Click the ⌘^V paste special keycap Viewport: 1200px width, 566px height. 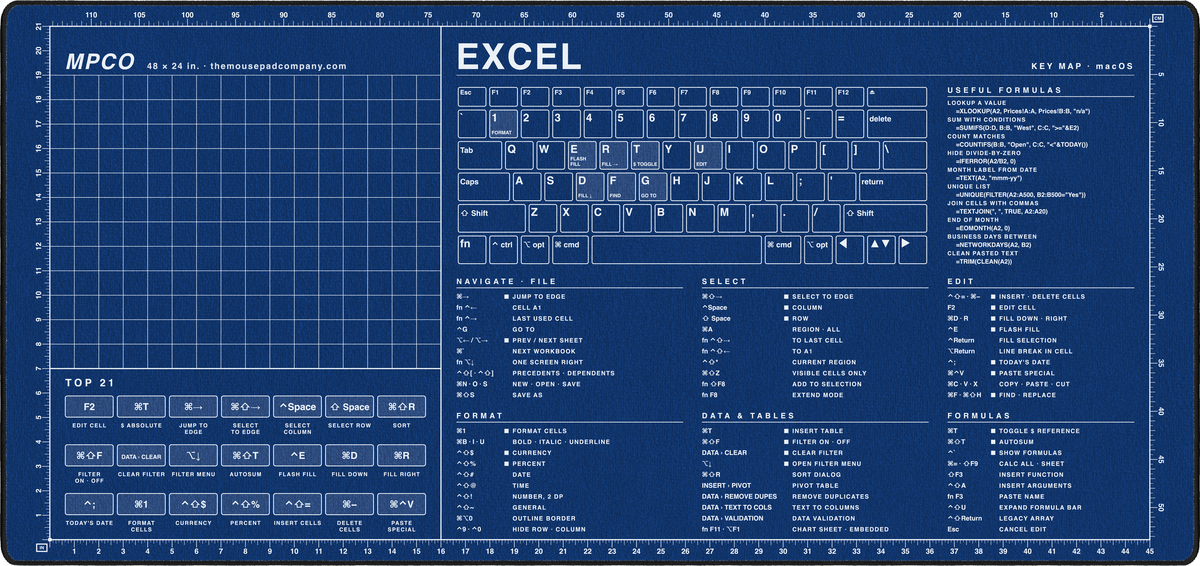point(401,504)
